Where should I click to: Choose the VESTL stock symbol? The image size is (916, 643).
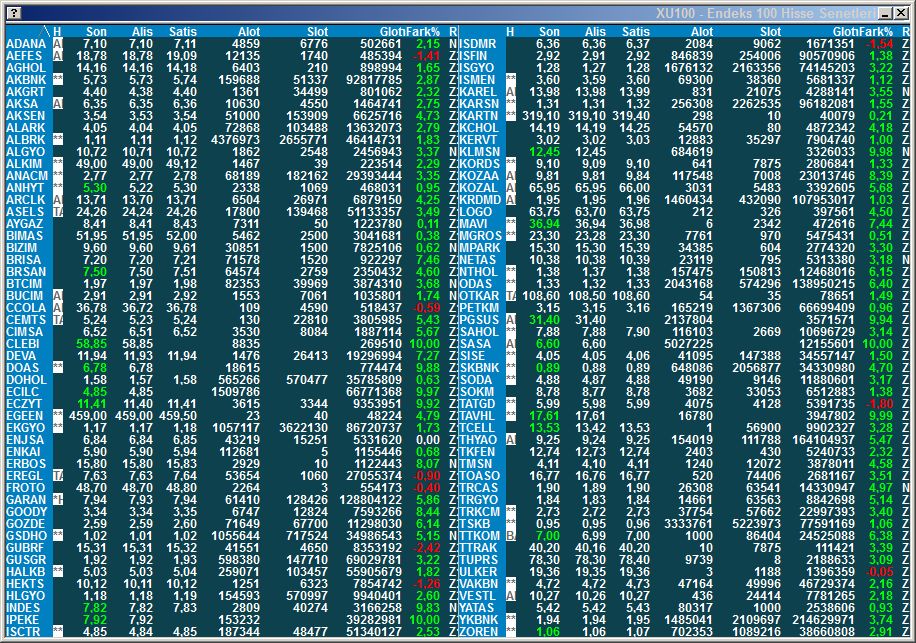pos(477,596)
